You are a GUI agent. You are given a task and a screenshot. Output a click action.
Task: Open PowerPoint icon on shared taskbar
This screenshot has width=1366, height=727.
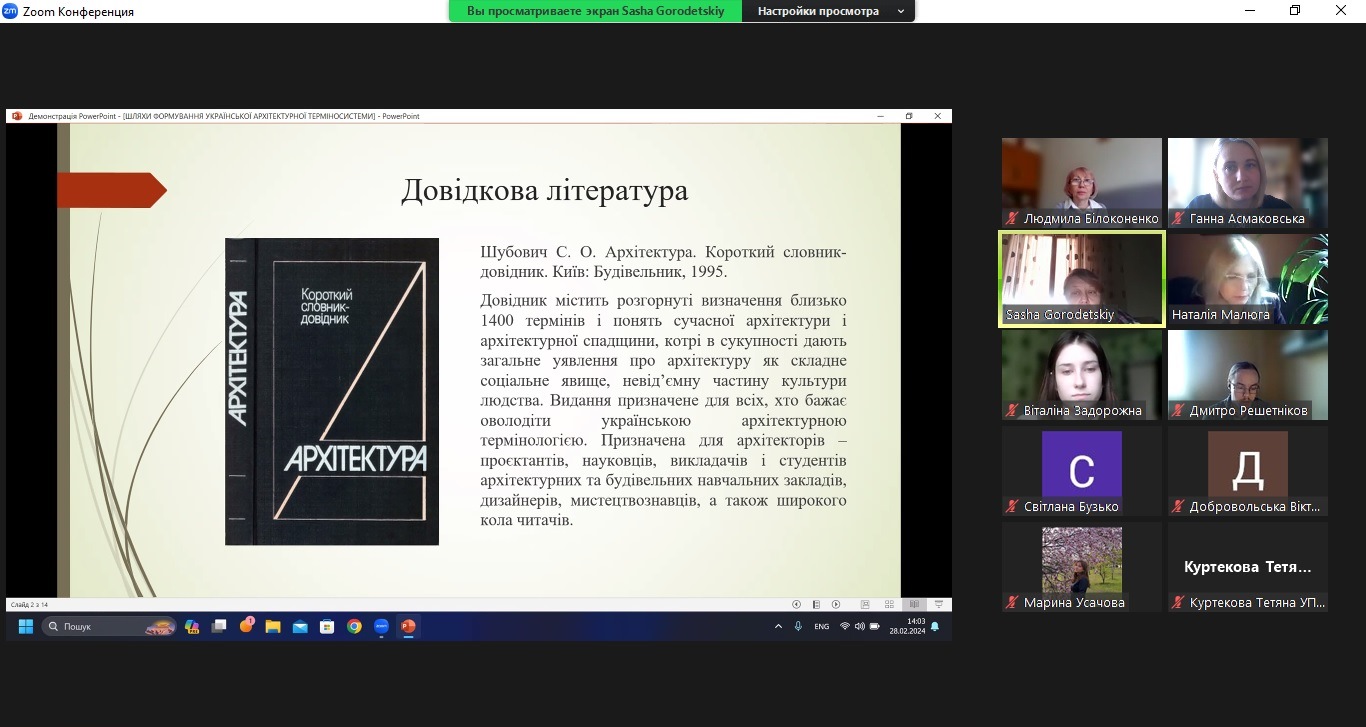coord(408,627)
